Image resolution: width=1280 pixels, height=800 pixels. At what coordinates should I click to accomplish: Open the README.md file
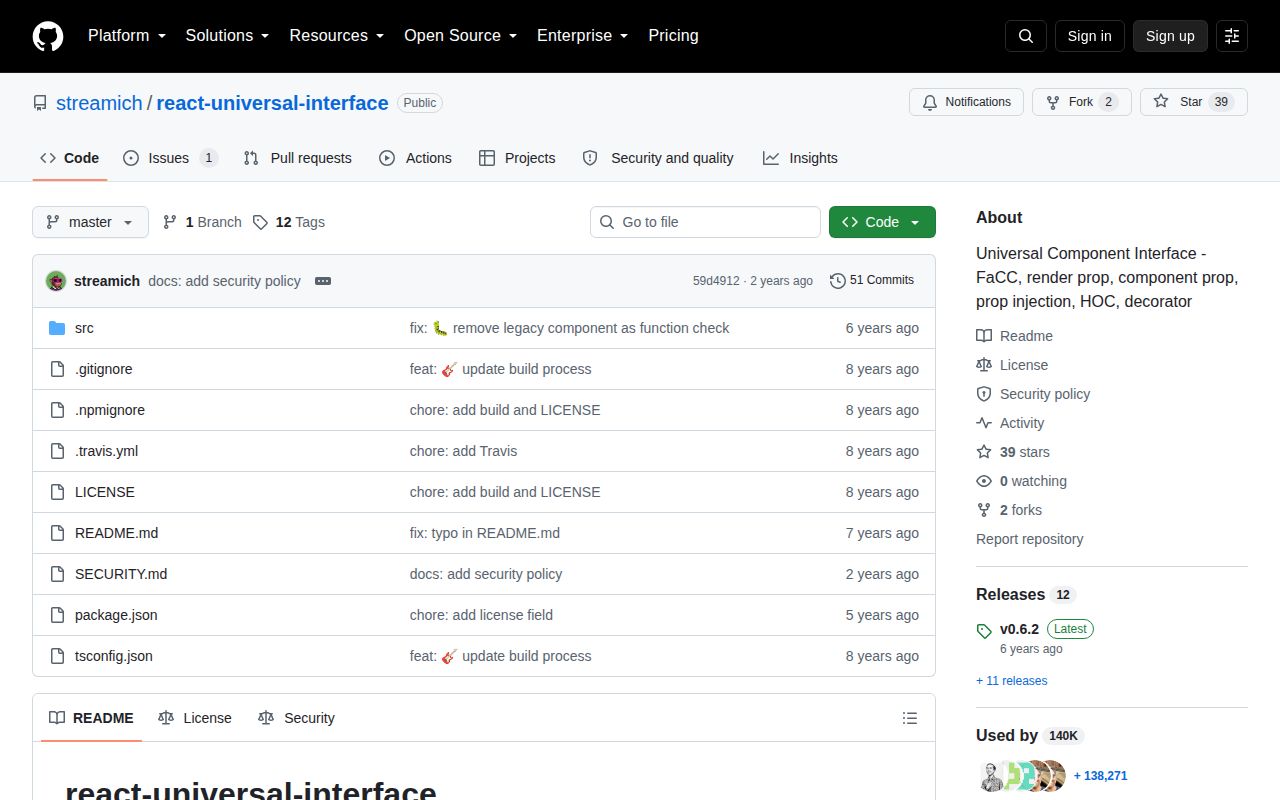tap(117, 533)
